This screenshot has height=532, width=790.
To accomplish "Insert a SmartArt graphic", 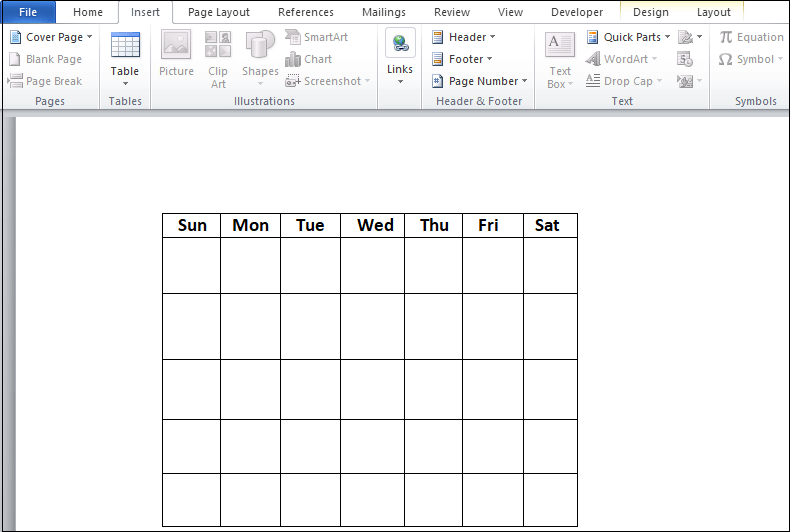I will (316, 37).
